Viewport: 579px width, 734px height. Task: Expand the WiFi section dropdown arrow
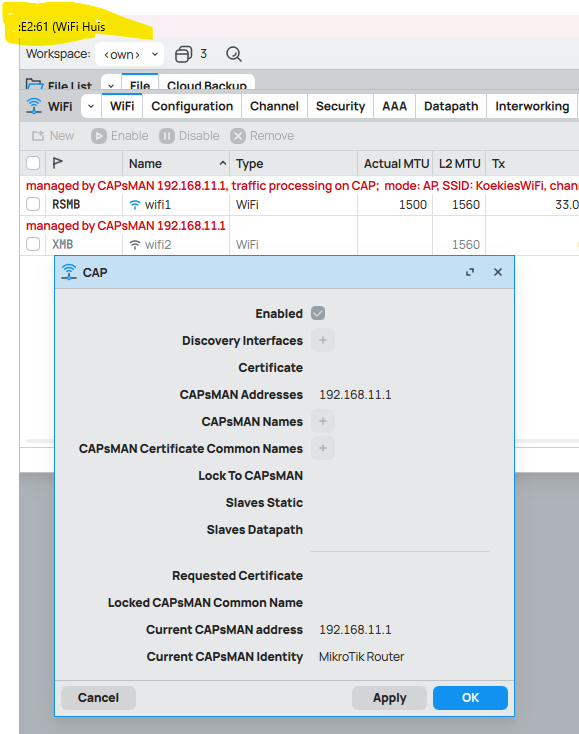(91, 106)
